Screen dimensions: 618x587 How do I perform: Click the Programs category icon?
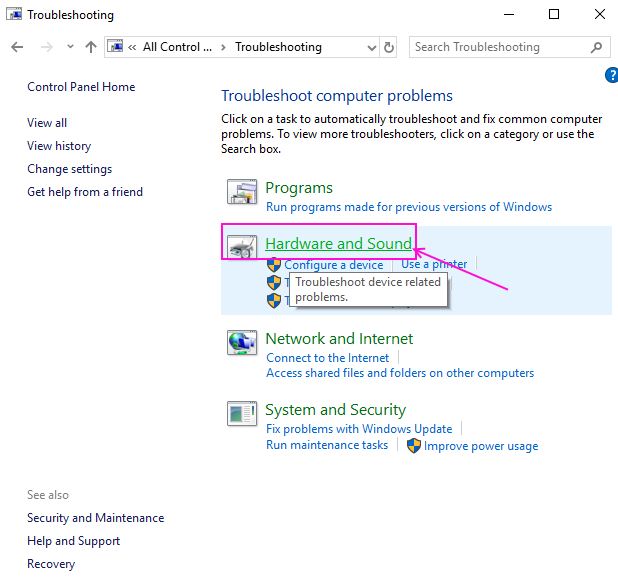pos(242,192)
